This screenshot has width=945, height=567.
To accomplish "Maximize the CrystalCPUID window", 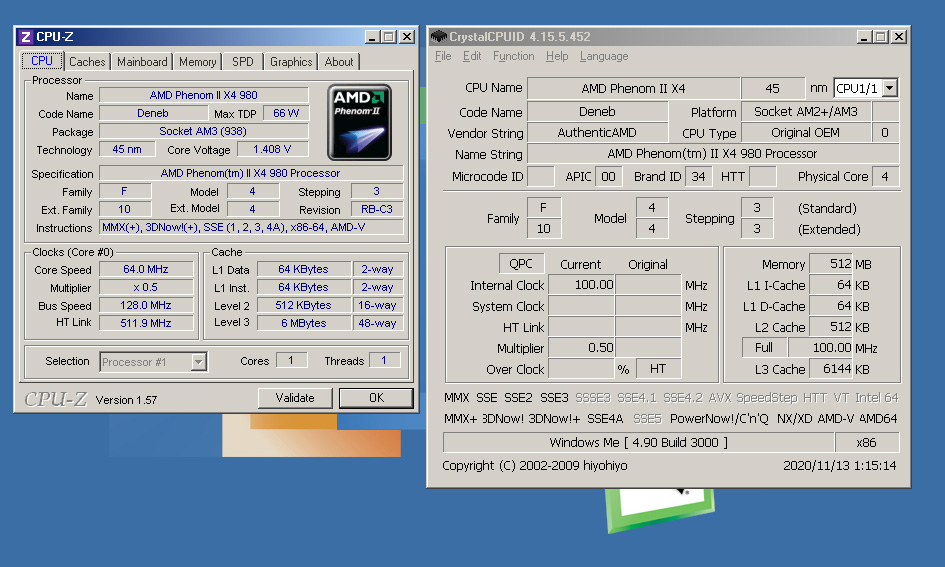I will point(881,37).
